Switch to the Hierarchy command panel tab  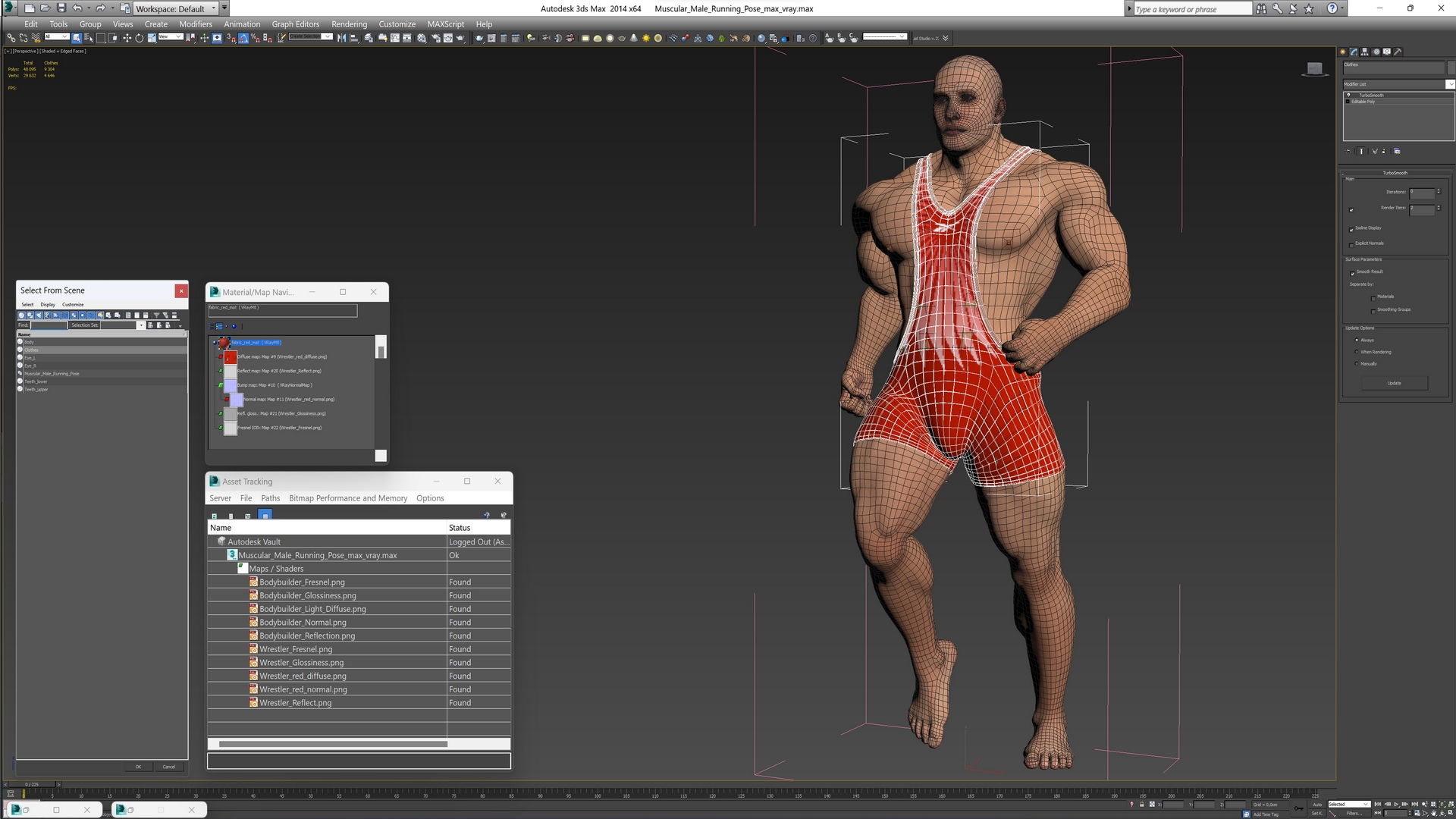click(1364, 52)
